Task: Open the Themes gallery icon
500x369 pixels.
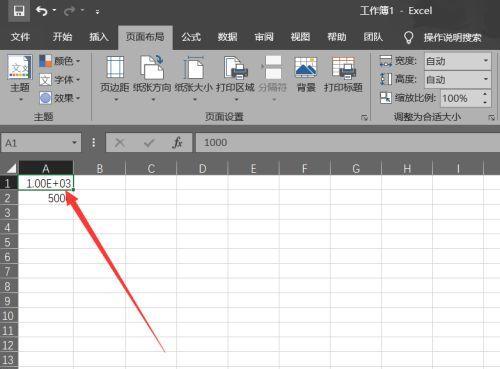Action: [x=20, y=68]
